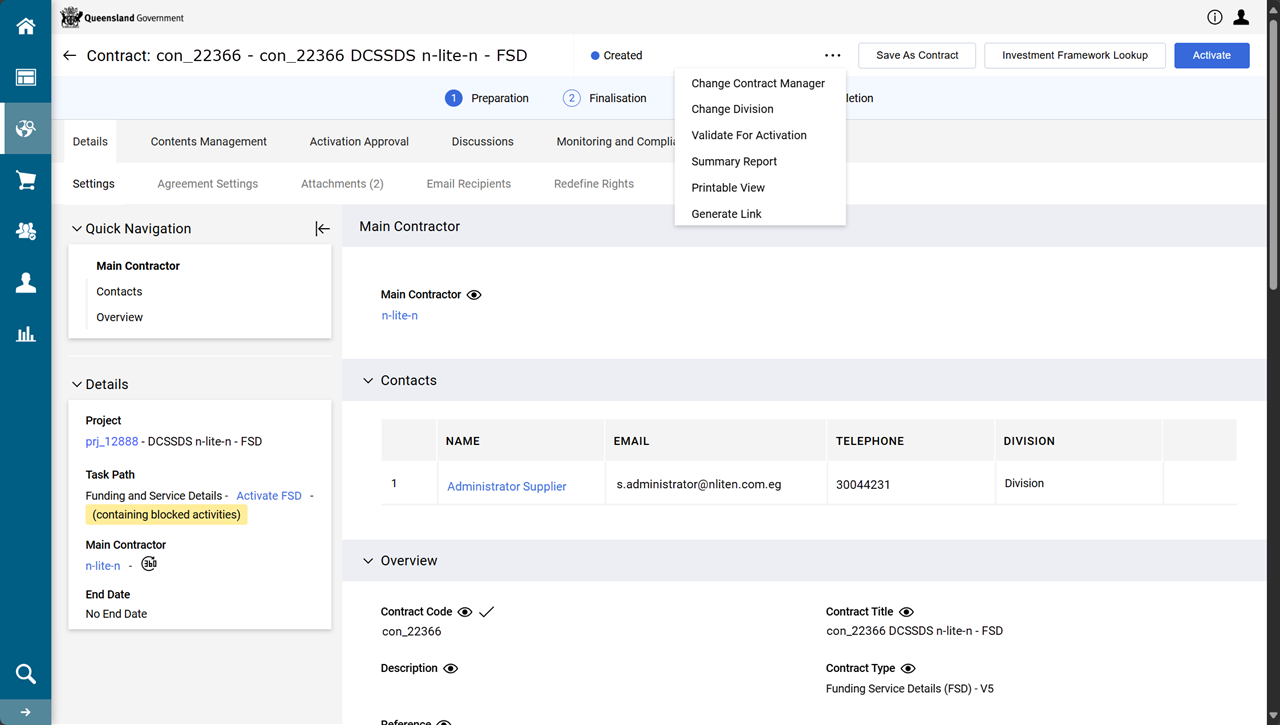This screenshot has height=725, width=1280.
Task: Collapse the Overview section chevron
Action: (368, 561)
